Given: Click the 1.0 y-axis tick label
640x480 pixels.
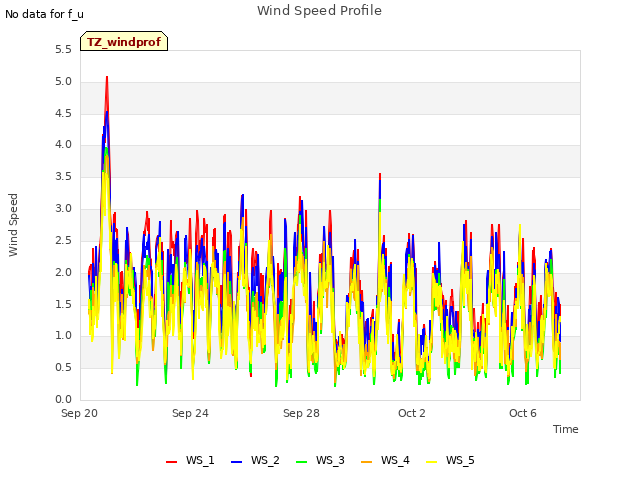Looking at the screenshot, I should pos(63,336).
